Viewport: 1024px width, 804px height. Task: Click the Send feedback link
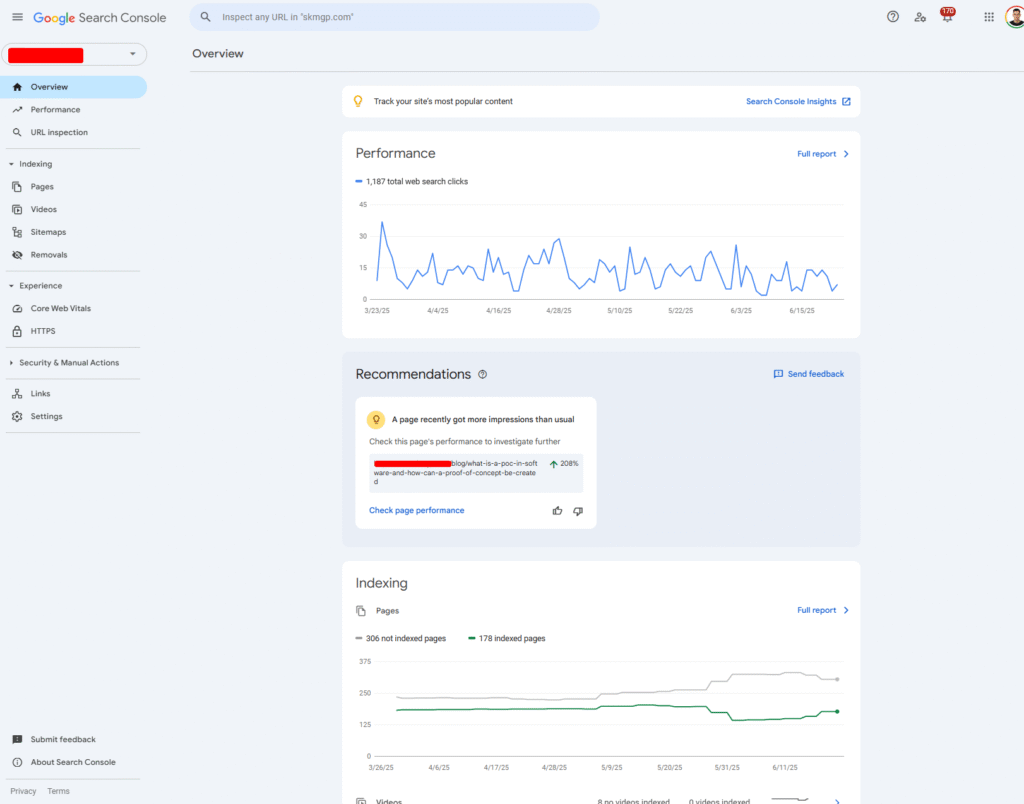[816, 374]
